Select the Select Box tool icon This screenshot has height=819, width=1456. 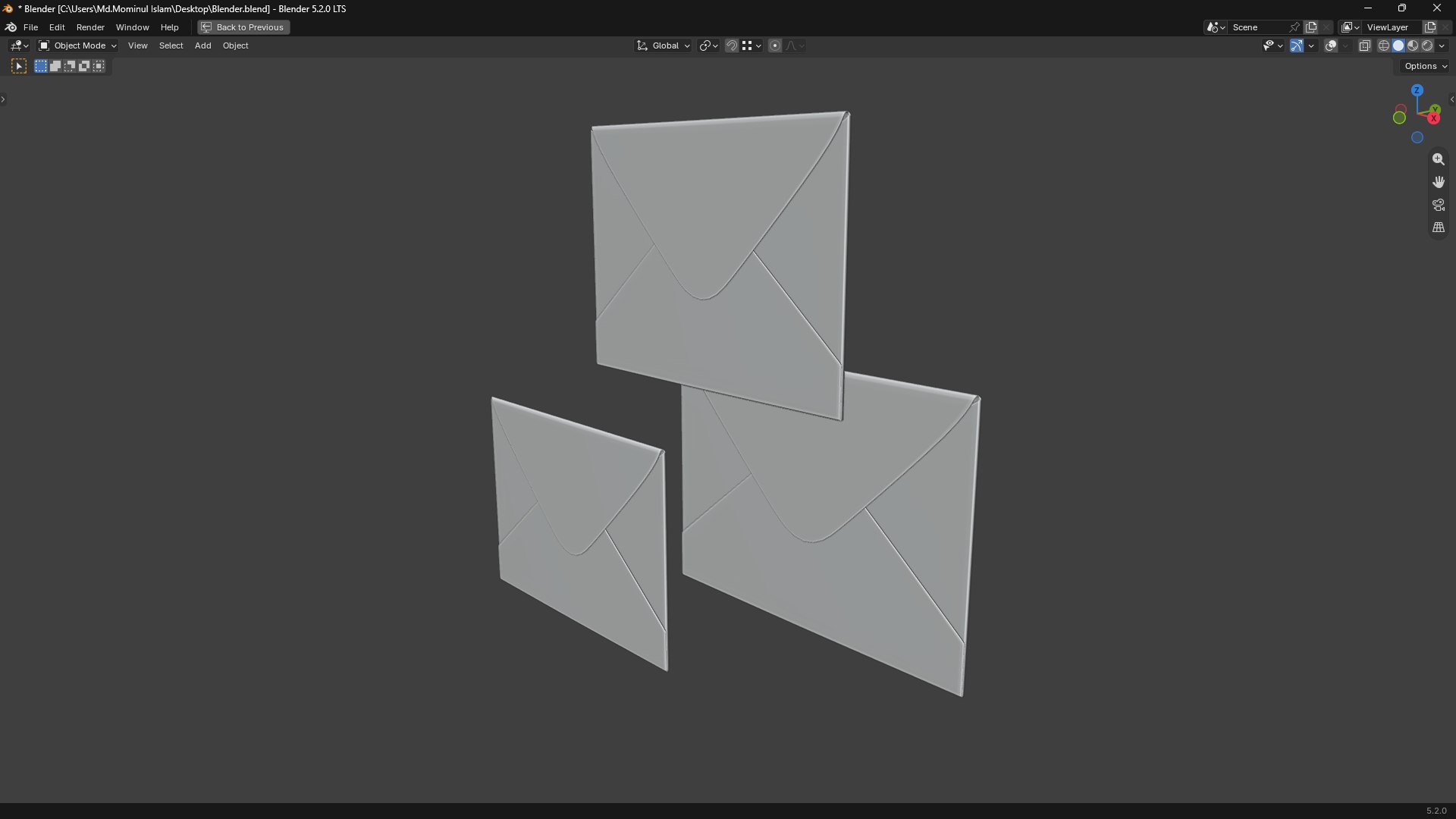(19, 67)
